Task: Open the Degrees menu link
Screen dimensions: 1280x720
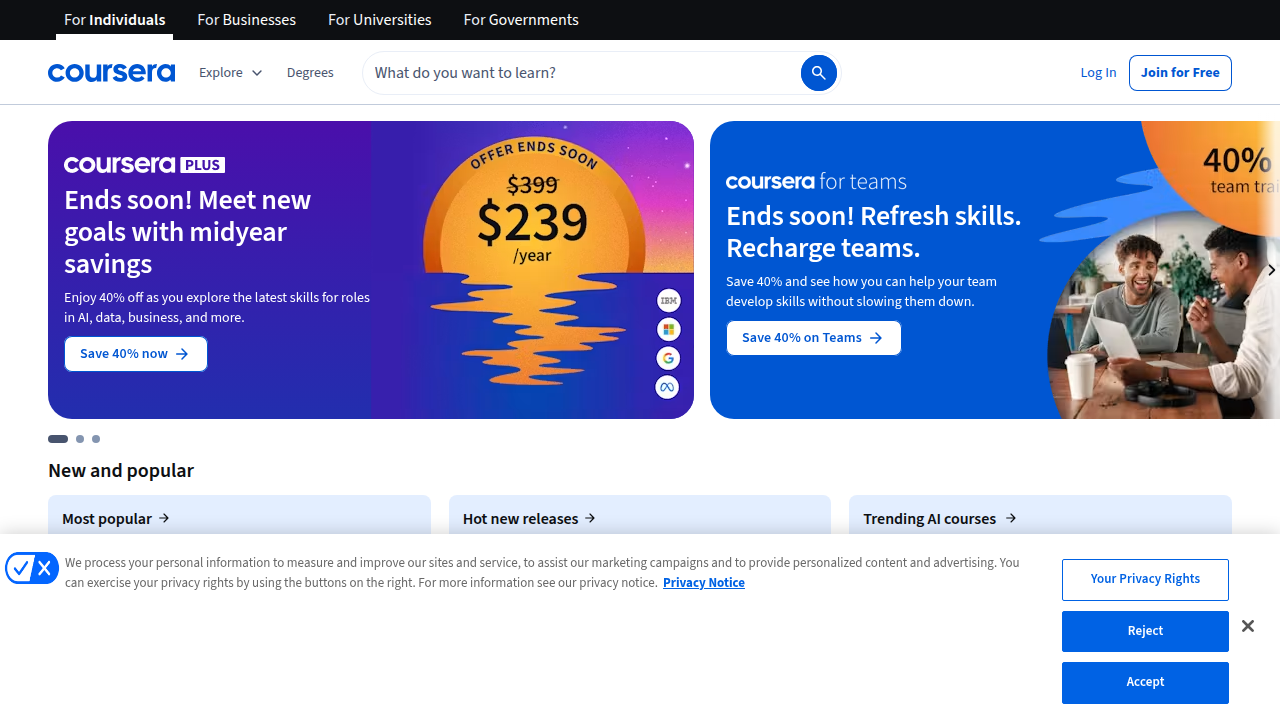Action: [310, 73]
